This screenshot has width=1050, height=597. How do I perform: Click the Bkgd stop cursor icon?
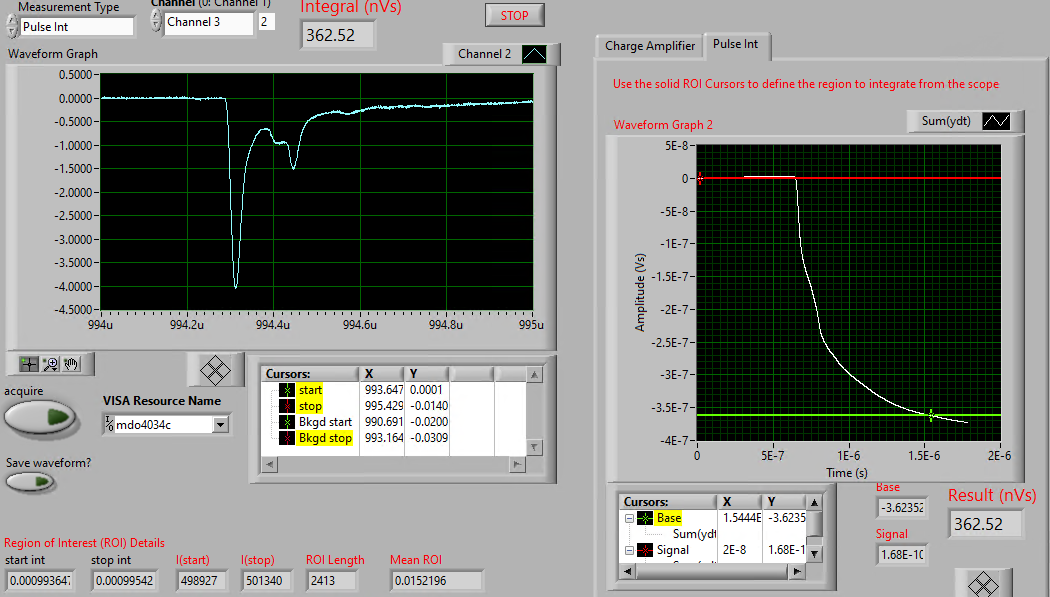click(288, 438)
